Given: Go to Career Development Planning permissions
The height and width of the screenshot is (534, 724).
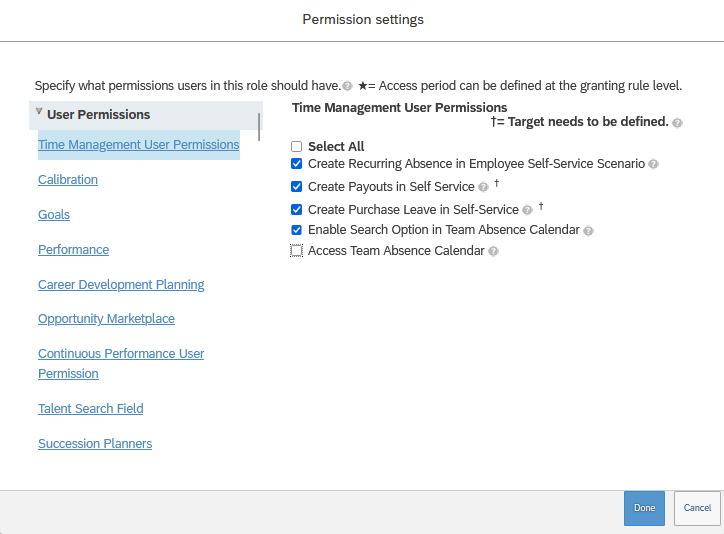Looking at the screenshot, I should (121, 285).
